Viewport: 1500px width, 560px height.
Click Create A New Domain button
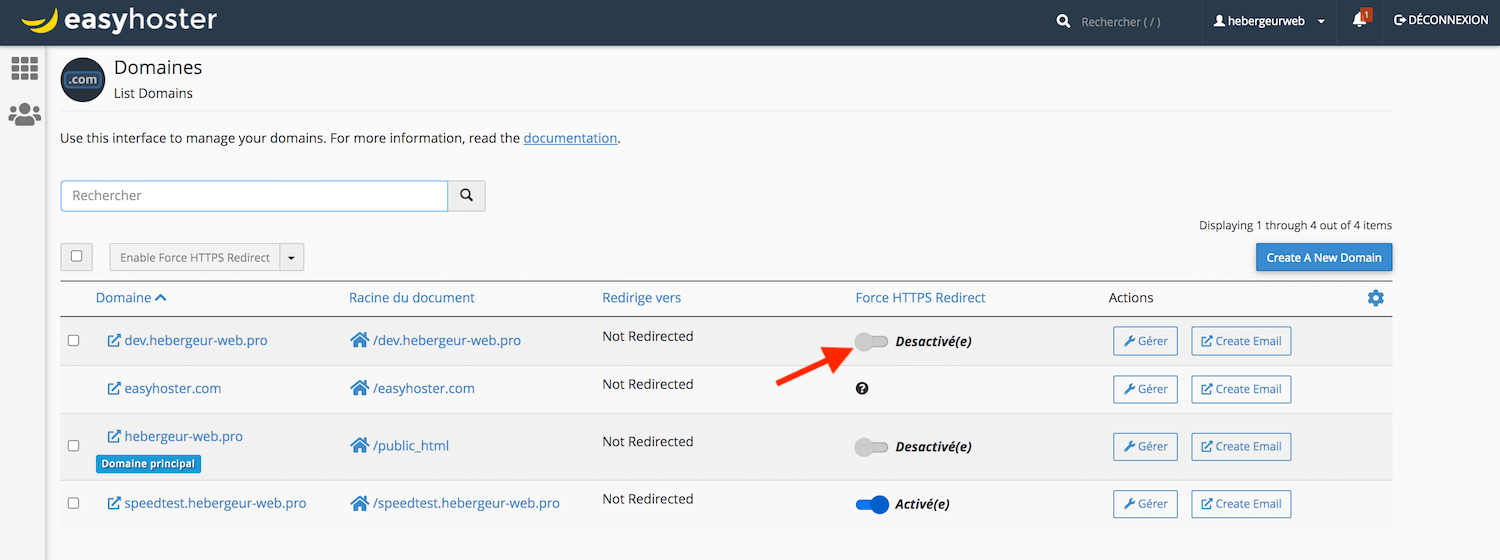pyautogui.click(x=1323, y=257)
